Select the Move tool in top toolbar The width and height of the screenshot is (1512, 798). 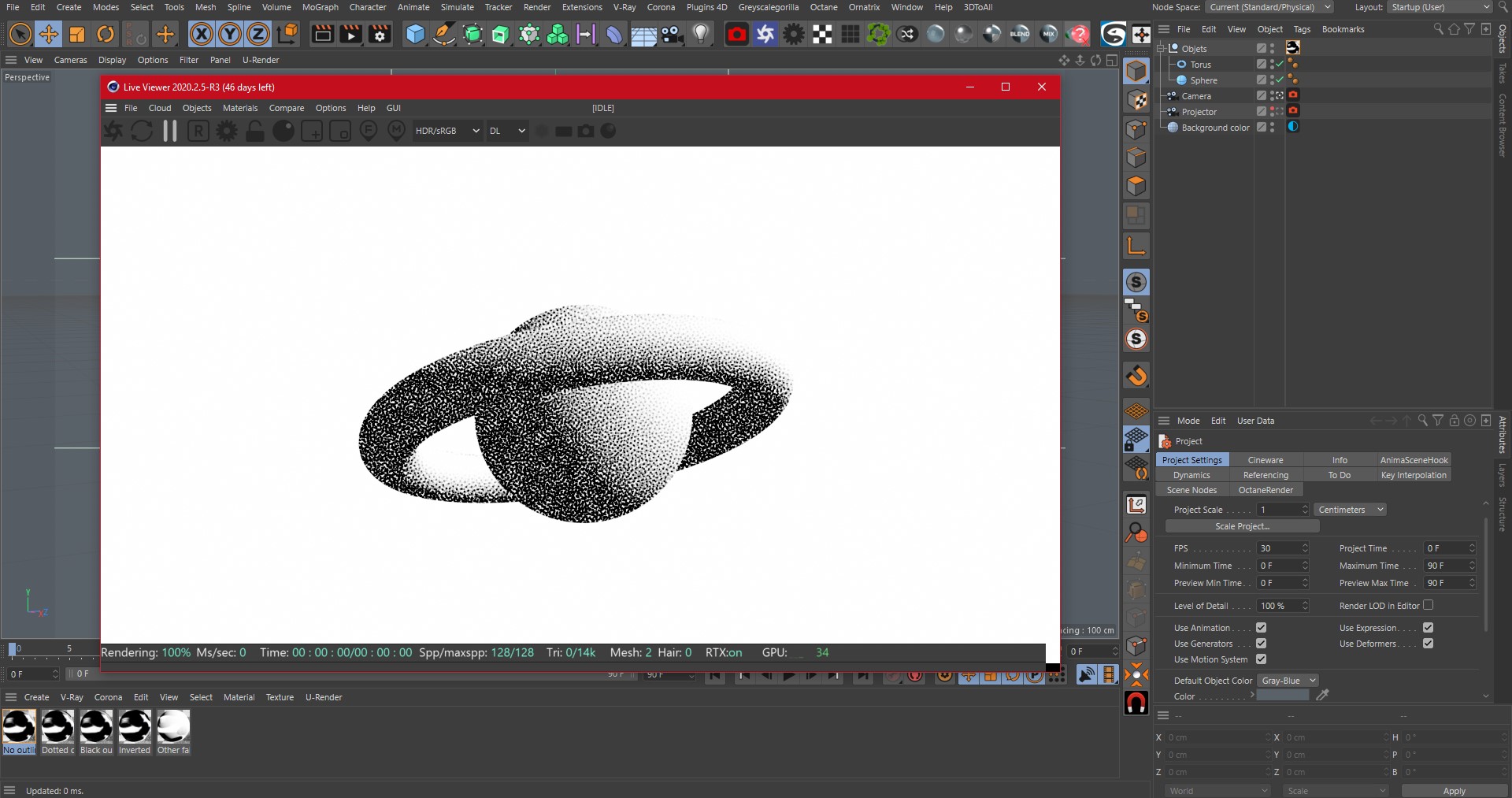coord(49,34)
